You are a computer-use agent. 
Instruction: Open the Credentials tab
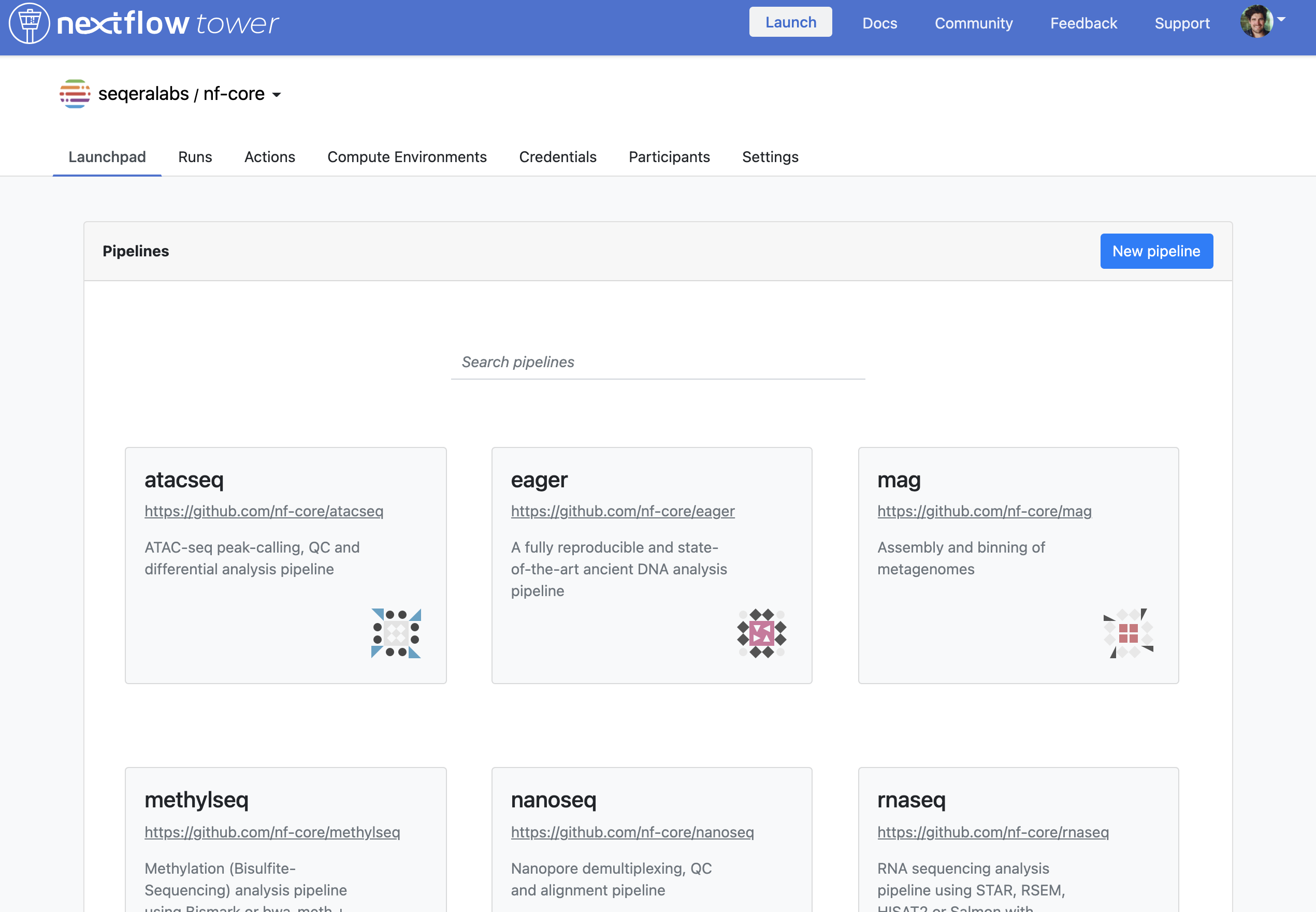pyautogui.click(x=558, y=156)
